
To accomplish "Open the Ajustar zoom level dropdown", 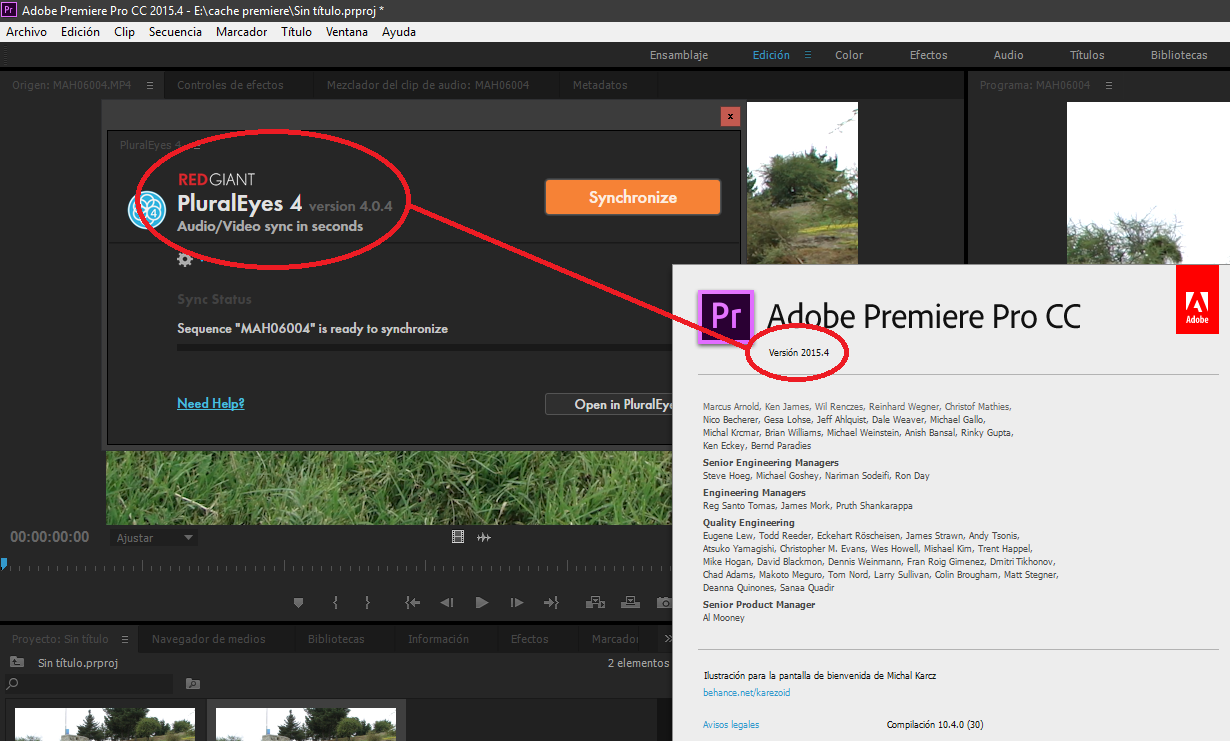I will coord(154,538).
